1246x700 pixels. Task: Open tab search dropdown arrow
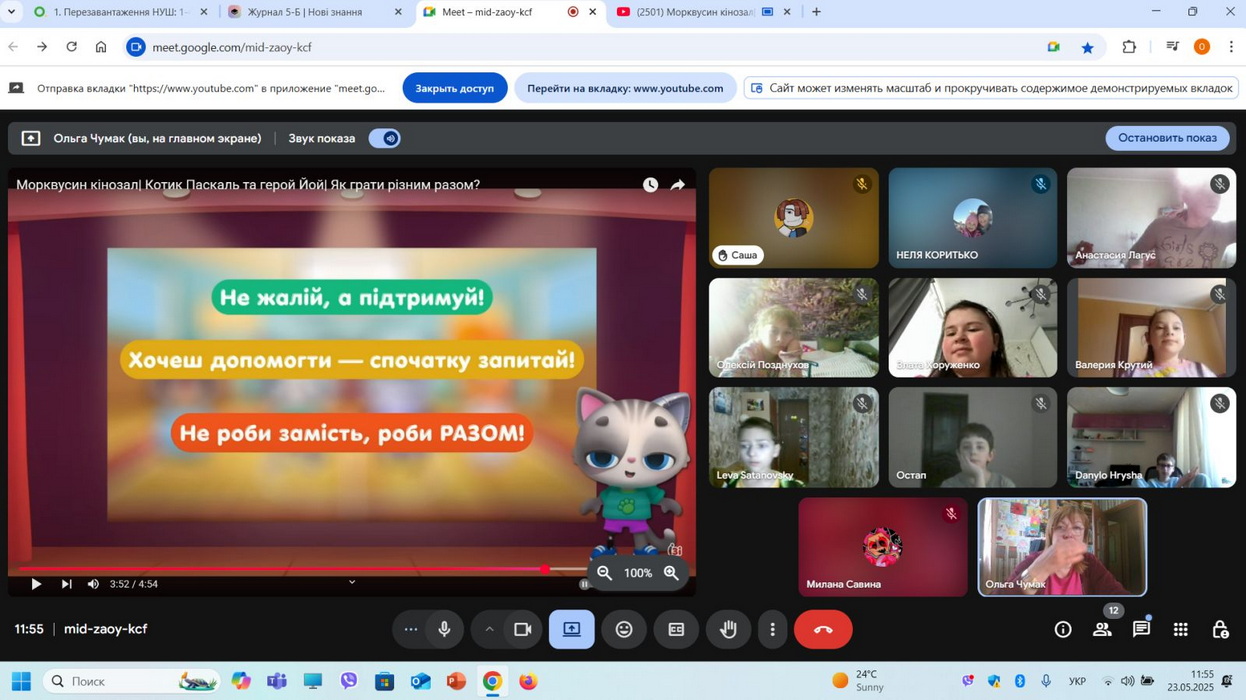click(11, 12)
